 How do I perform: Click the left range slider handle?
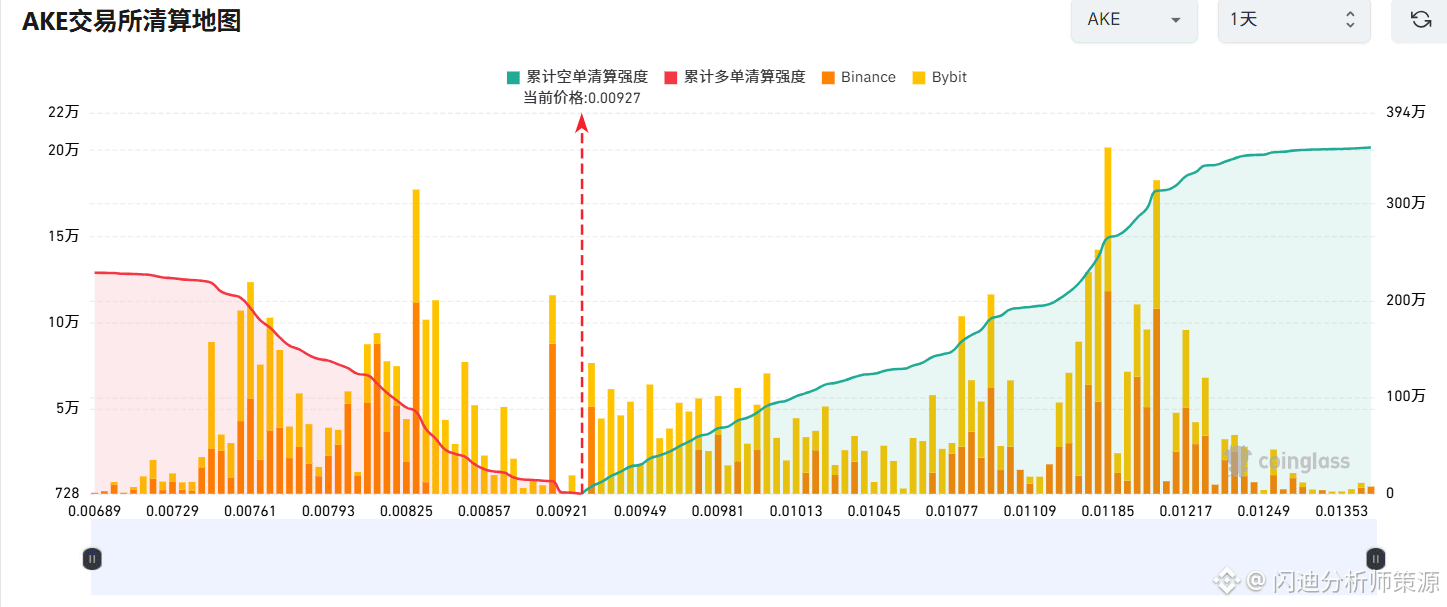pyautogui.click(x=92, y=559)
